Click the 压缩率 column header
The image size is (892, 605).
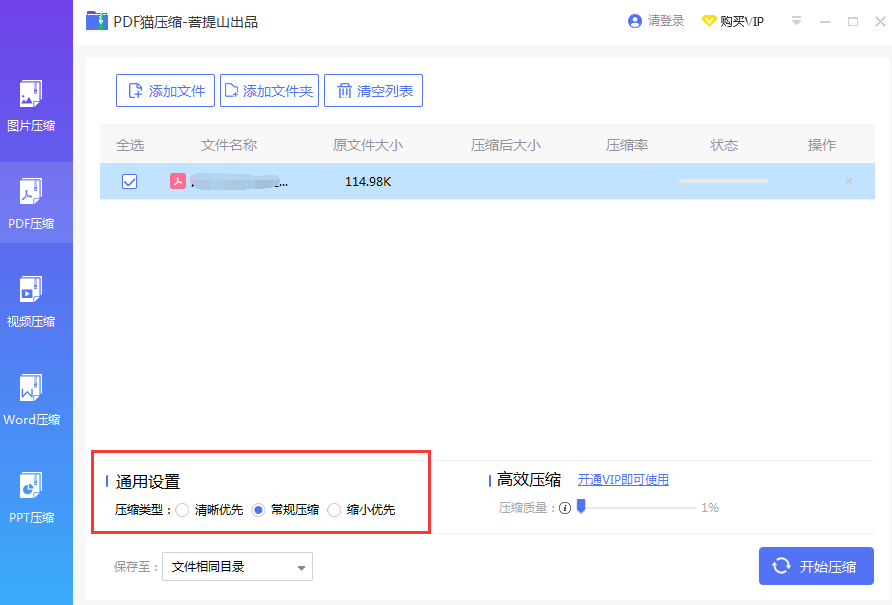tap(627, 145)
